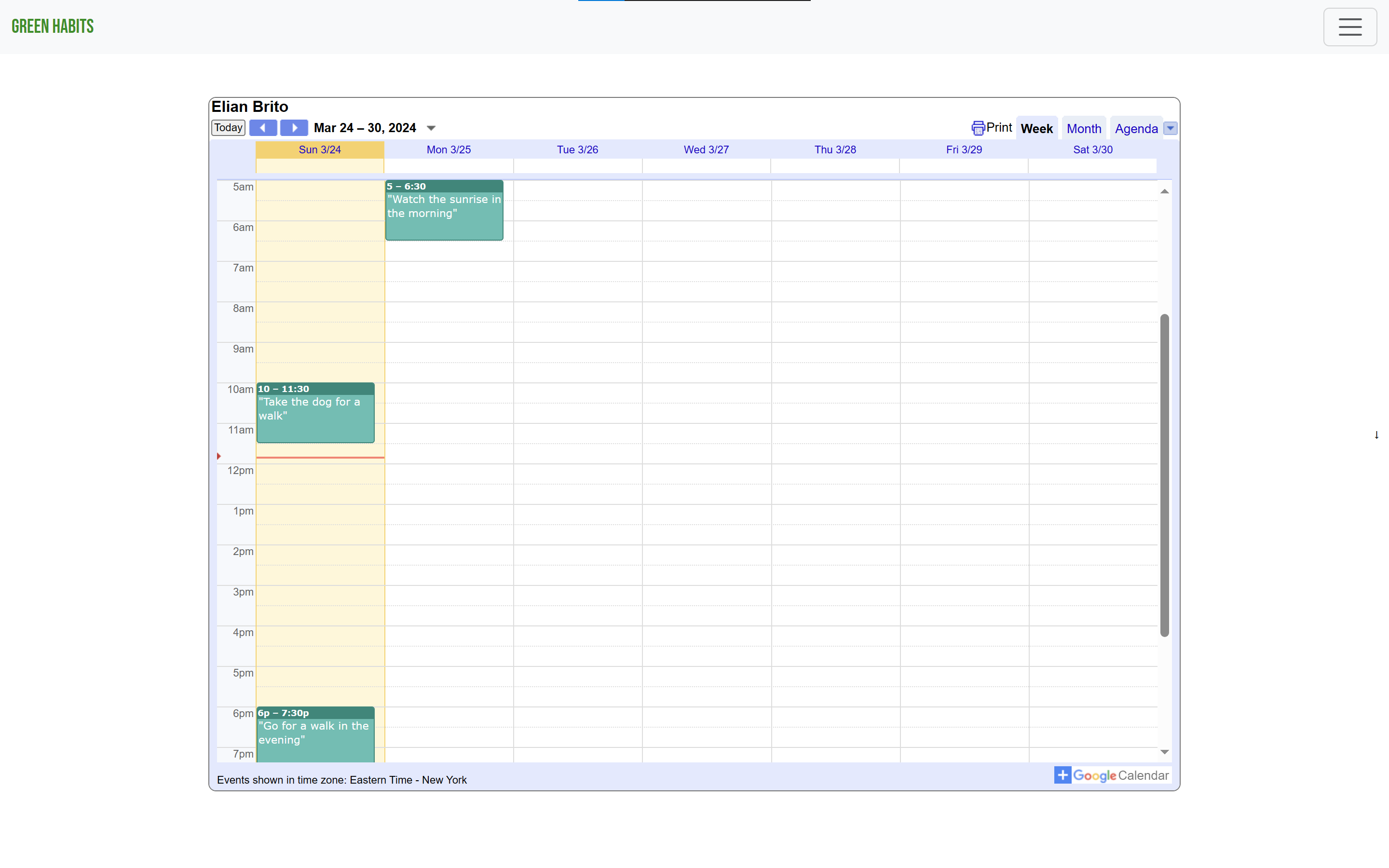Click the Print printer icon
The image size is (1389, 868).
(978, 127)
